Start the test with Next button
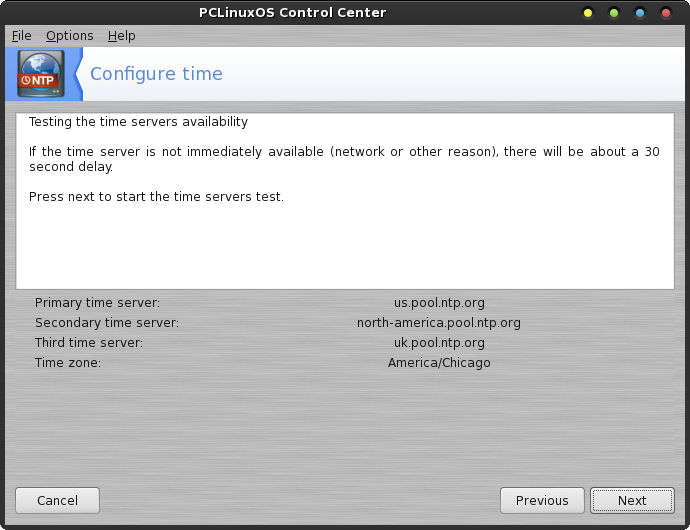The height and width of the screenshot is (530, 690). 632,501
